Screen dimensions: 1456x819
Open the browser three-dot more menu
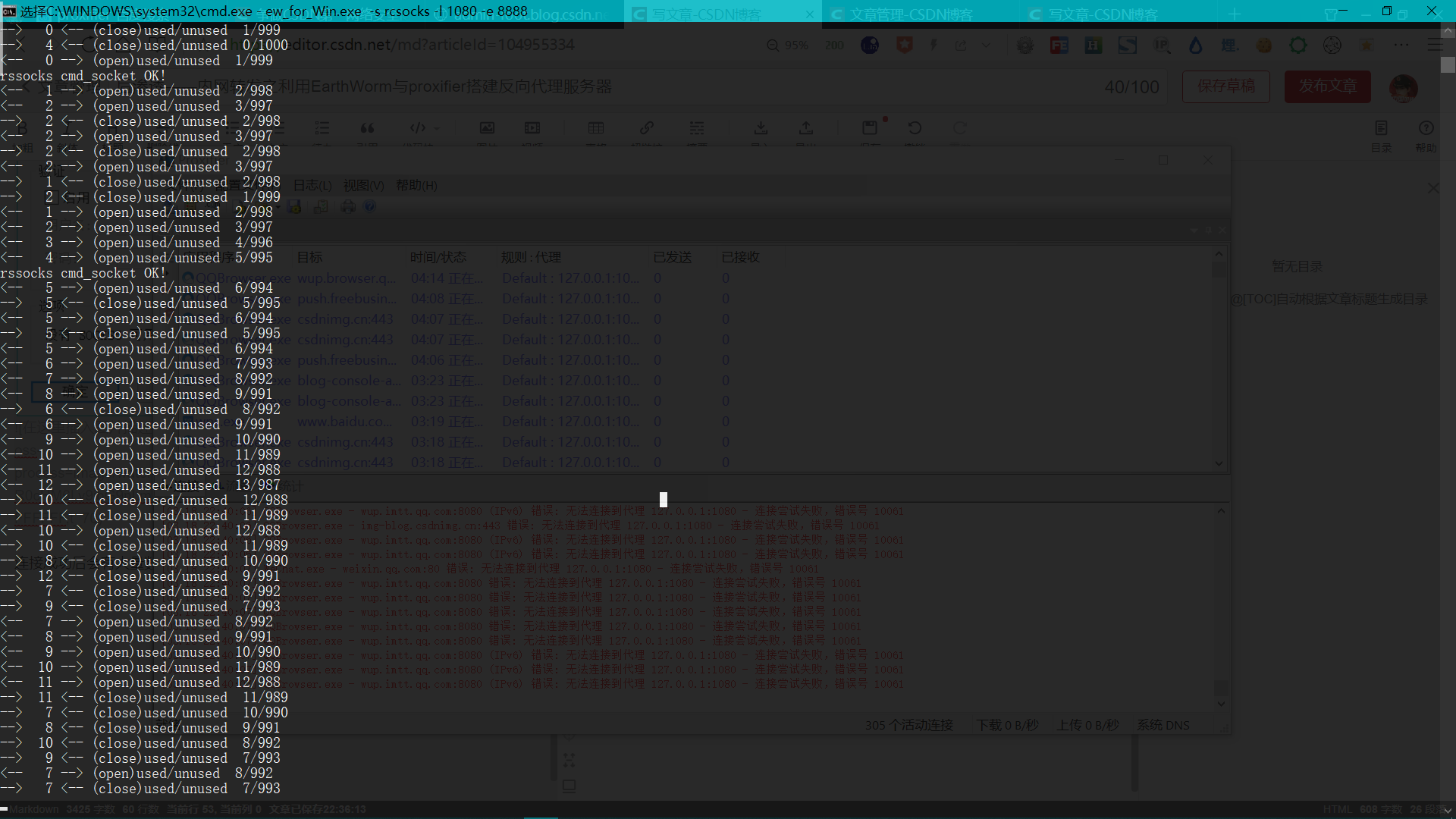click(1401, 45)
